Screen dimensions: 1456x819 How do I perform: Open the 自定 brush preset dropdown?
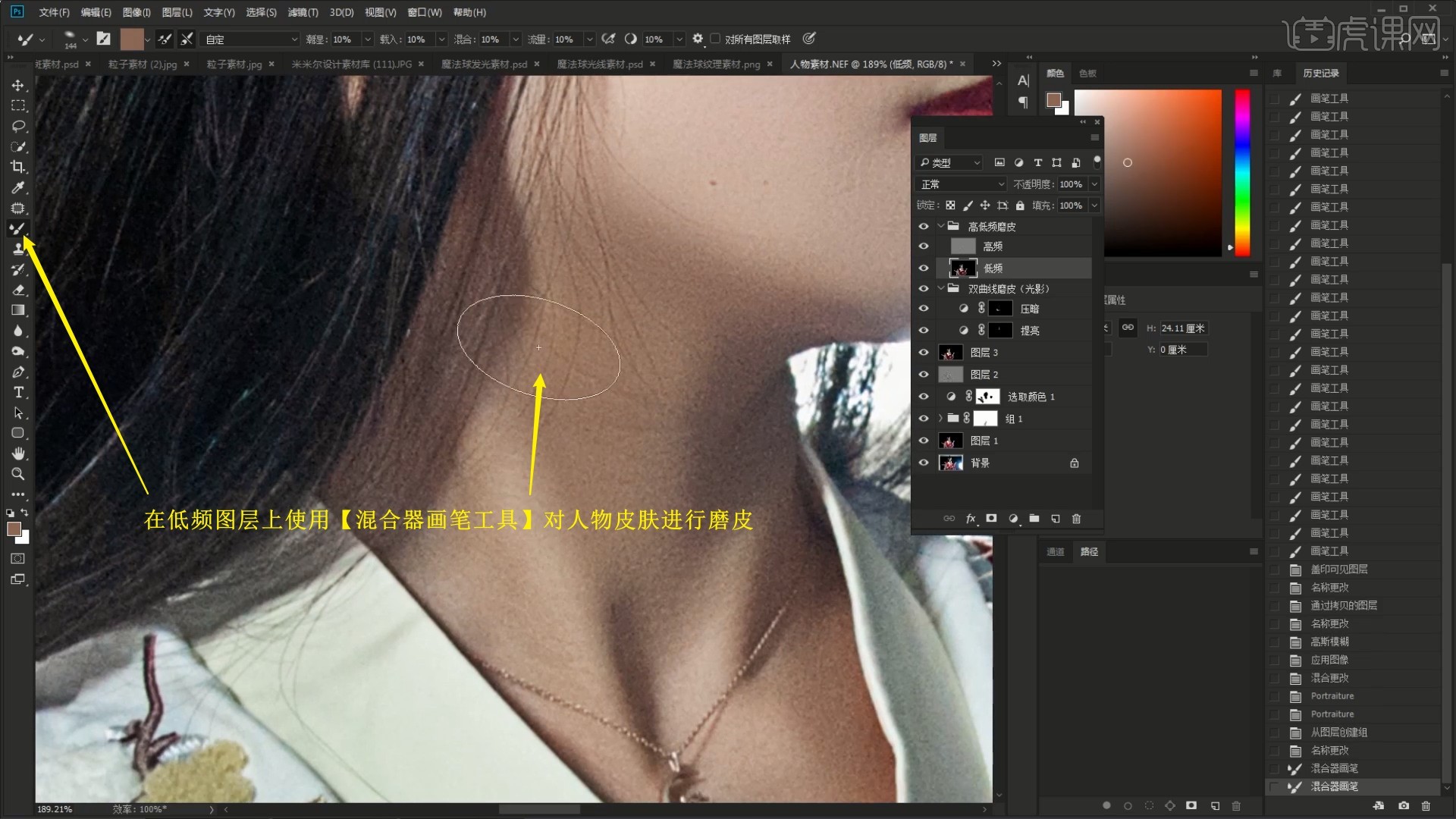[251, 39]
